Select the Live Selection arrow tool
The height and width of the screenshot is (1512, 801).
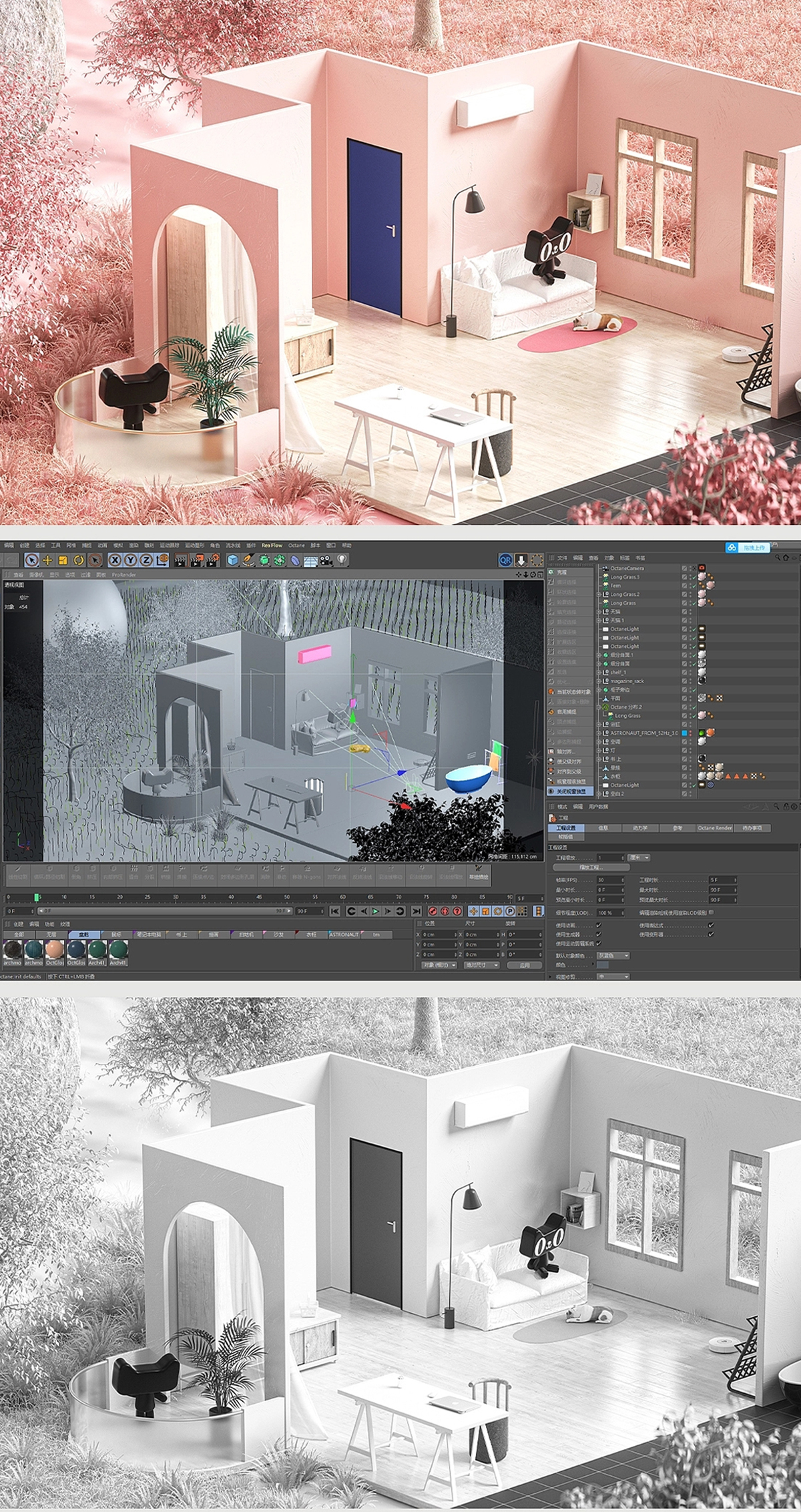pyautogui.click(x=31, y=560)
